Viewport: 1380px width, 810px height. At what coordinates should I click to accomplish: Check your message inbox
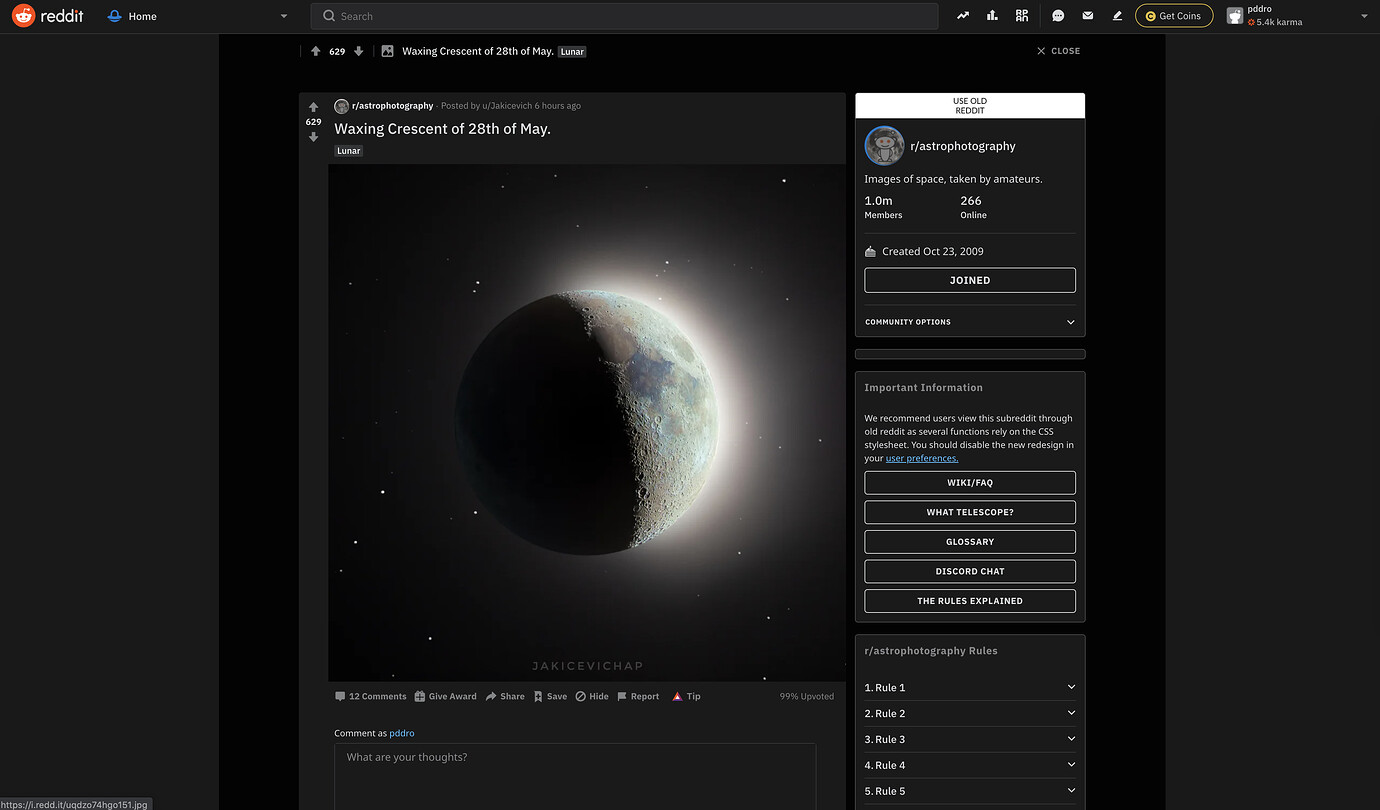[1087, 15]
